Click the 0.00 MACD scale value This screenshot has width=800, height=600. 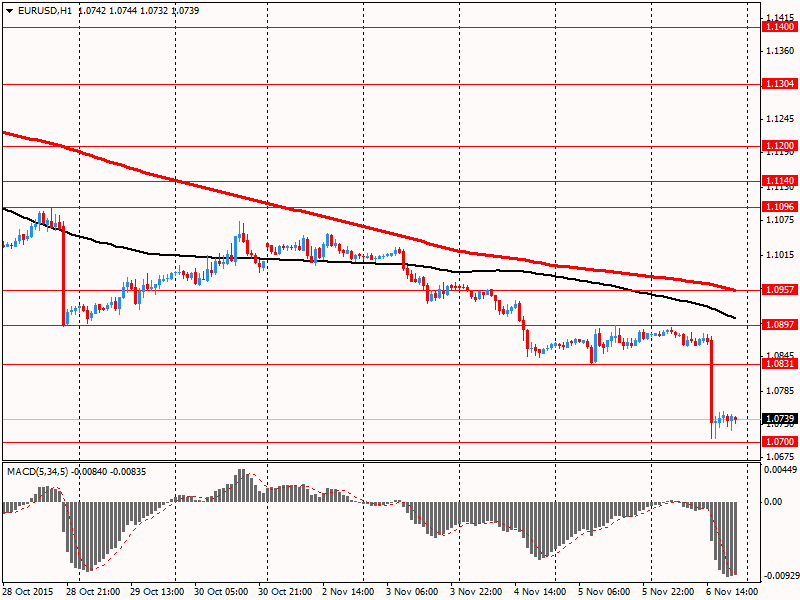[773, 502]
